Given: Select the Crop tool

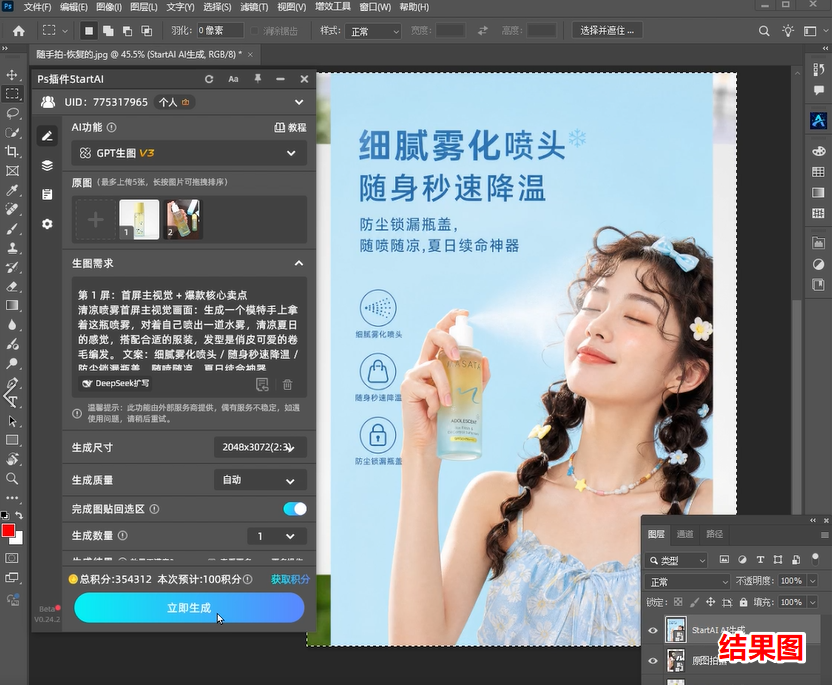Looking at the screenshot, I should coord(12,151).
